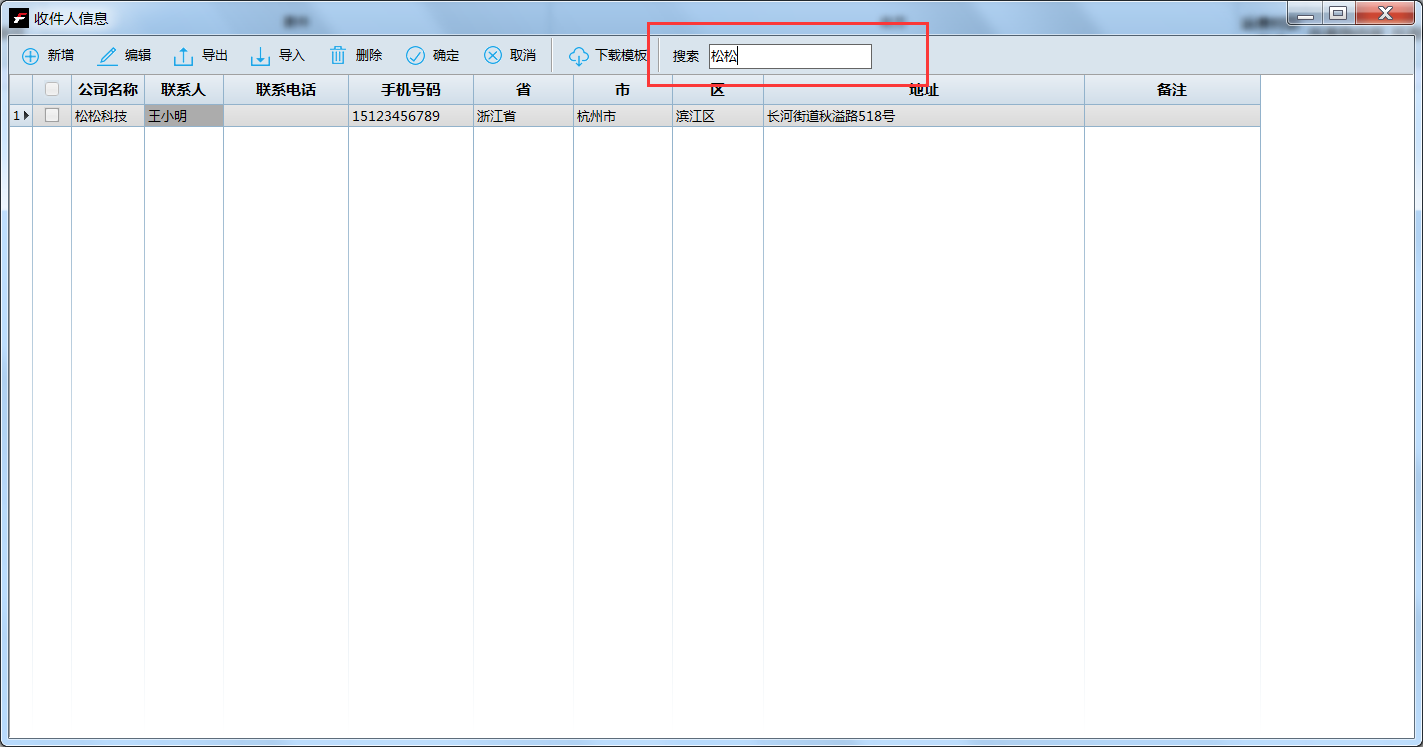This screenshot has height=747, width=1423.
Task: Select the 王小明 contact cell
Action: tap(184, 116)
